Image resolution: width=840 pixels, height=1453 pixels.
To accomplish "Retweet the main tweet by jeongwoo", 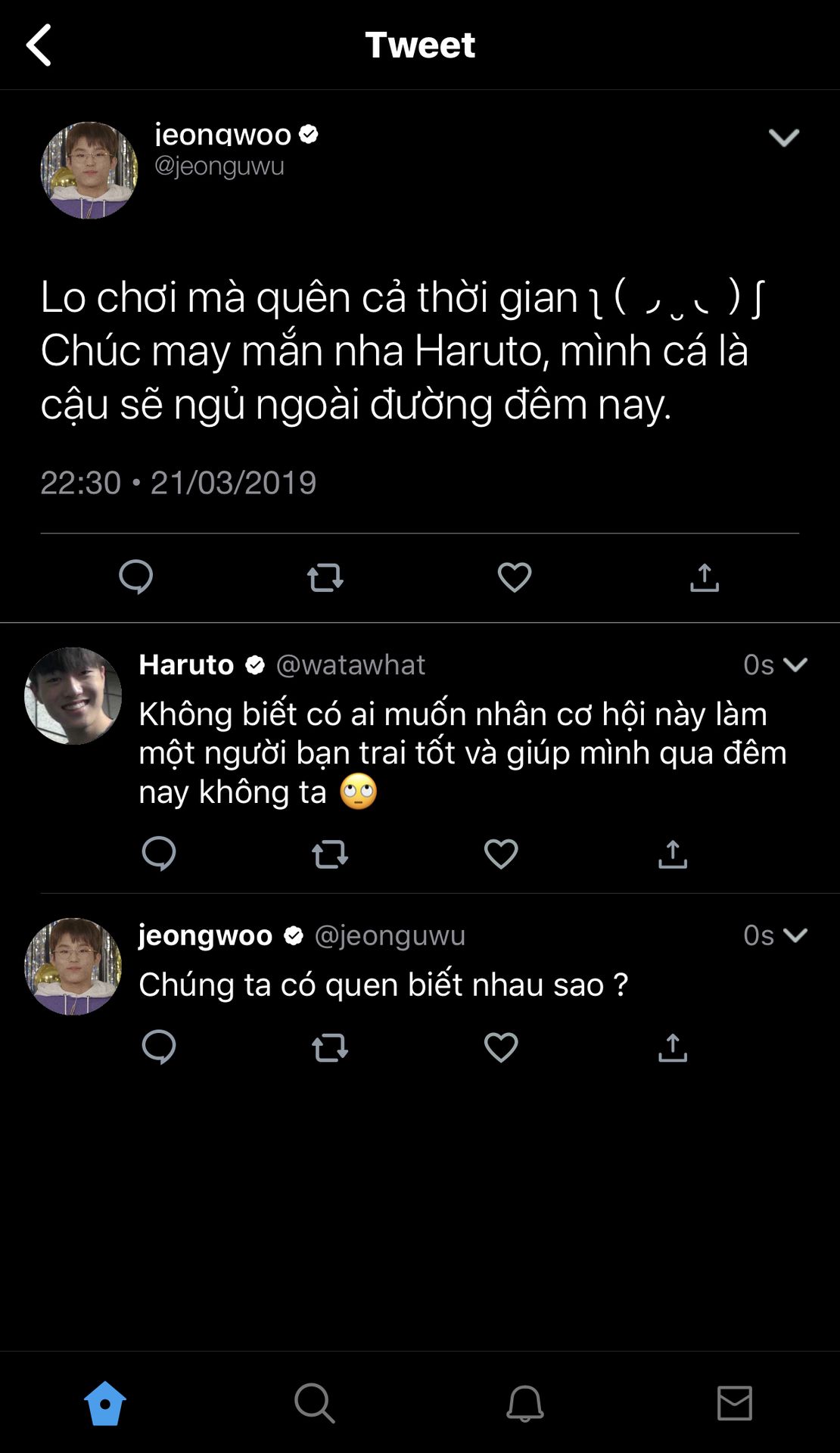I will pos(325,577).
